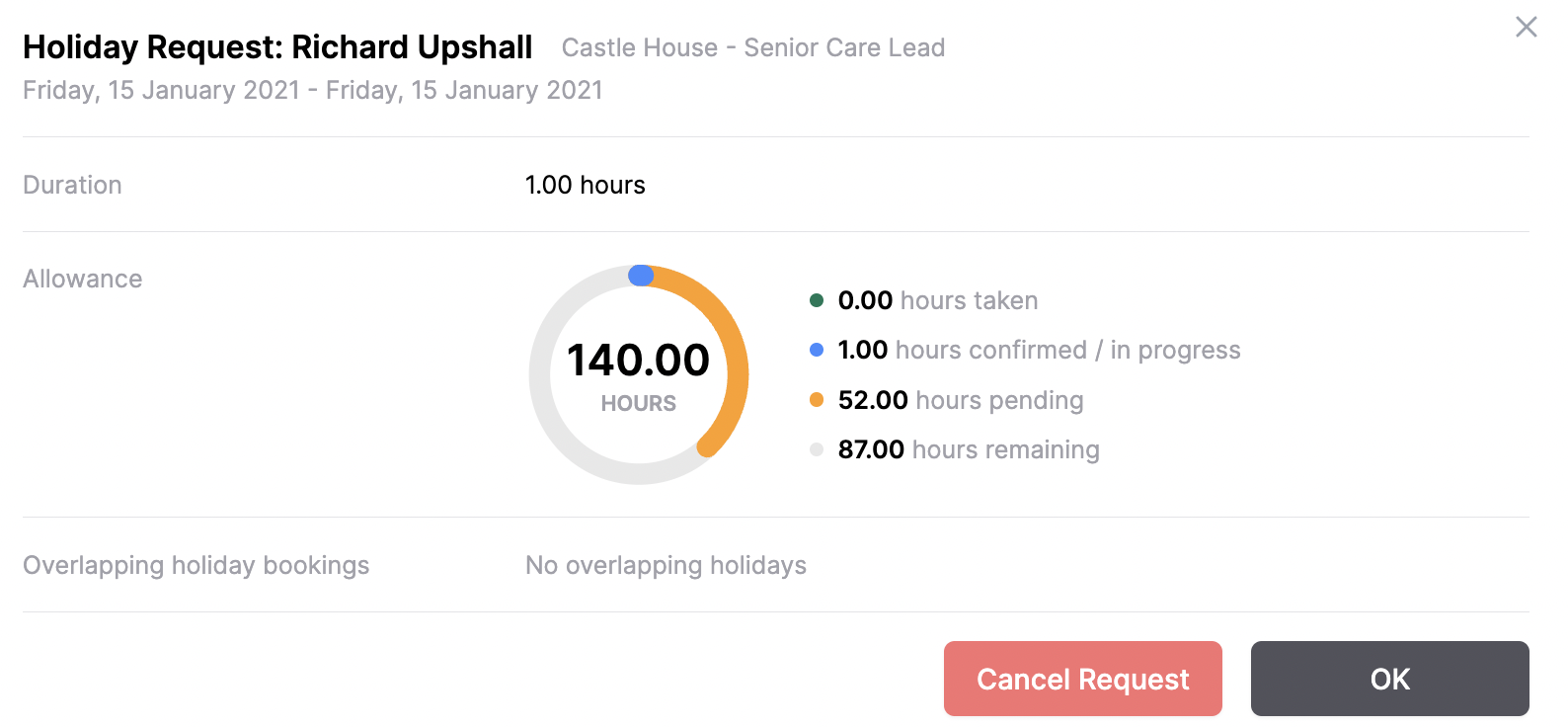
Task: Toggle the 0.00 hours taken legend entry
Action: pos(936,300)
